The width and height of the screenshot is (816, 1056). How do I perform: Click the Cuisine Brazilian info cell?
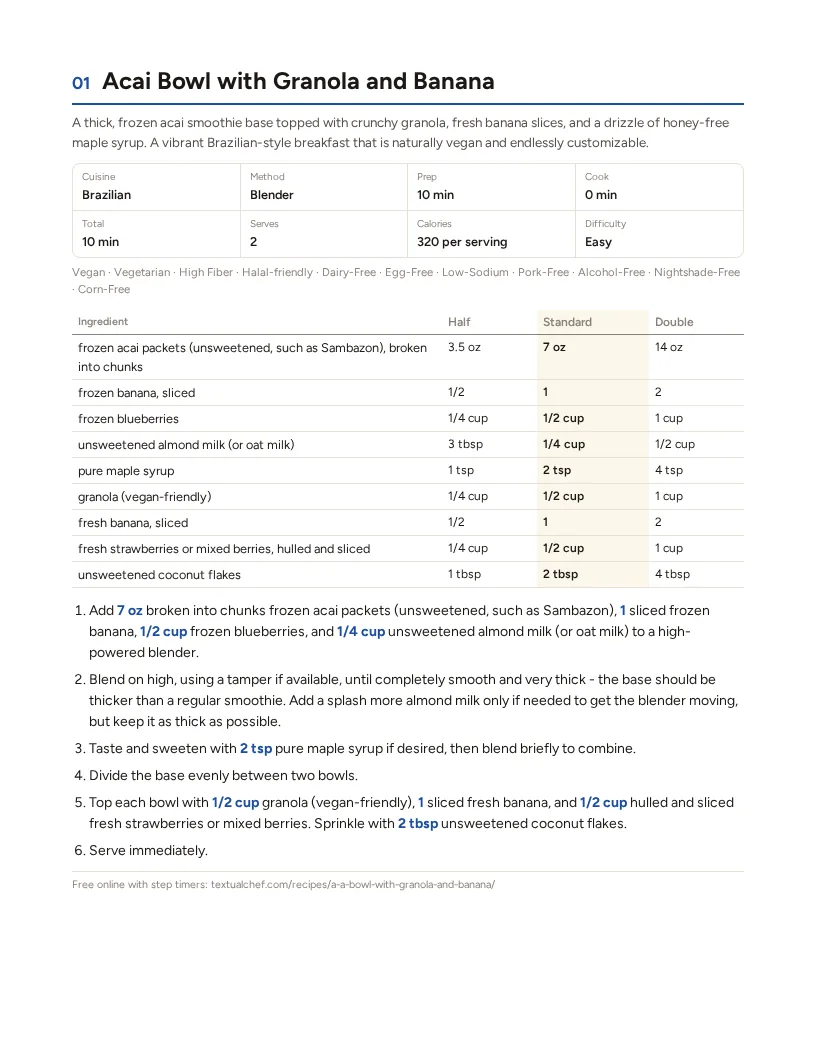(x=156, y=187)
